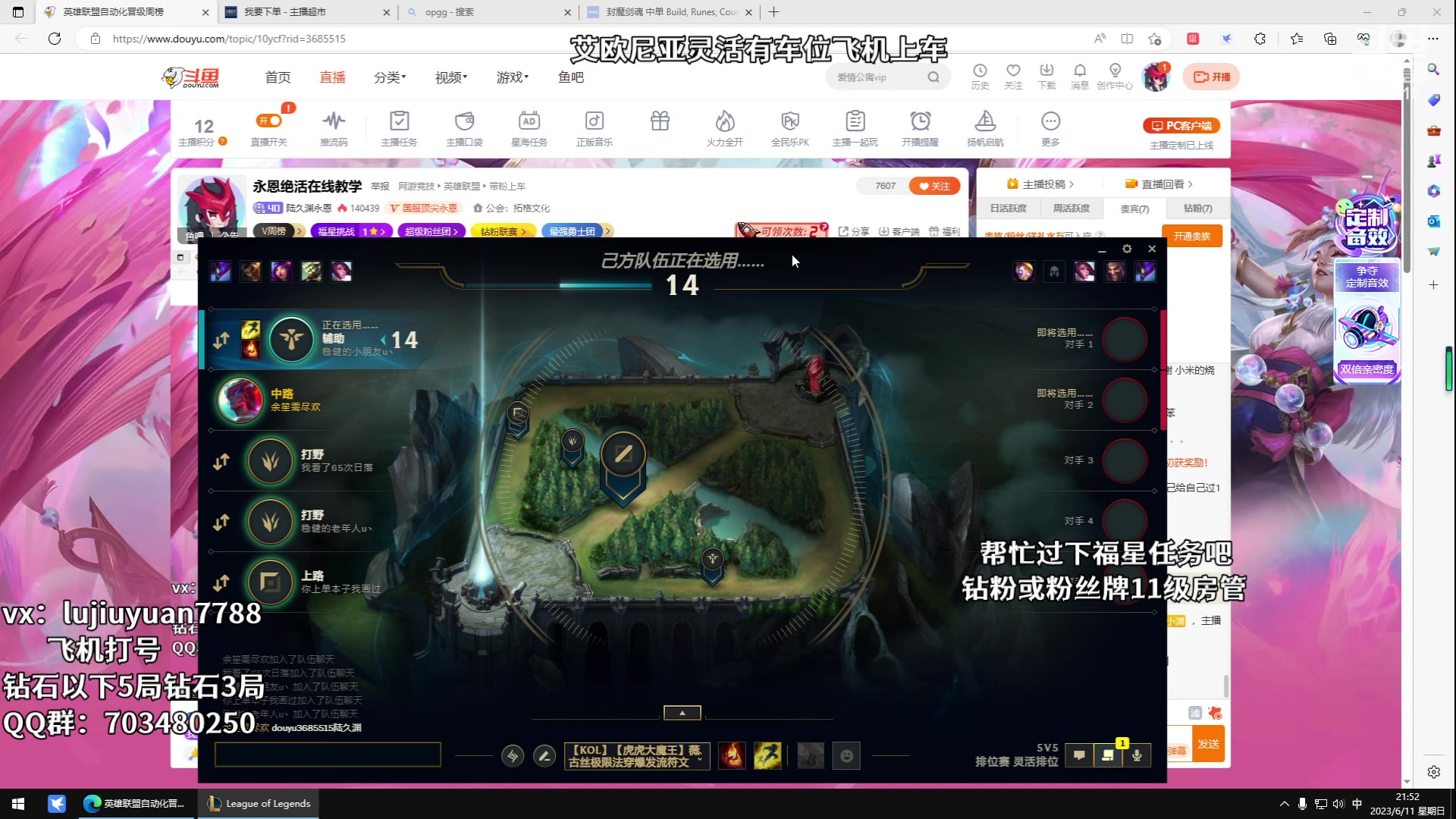
Task: Click the PC客户端 button
Action: pos(1181,126)
